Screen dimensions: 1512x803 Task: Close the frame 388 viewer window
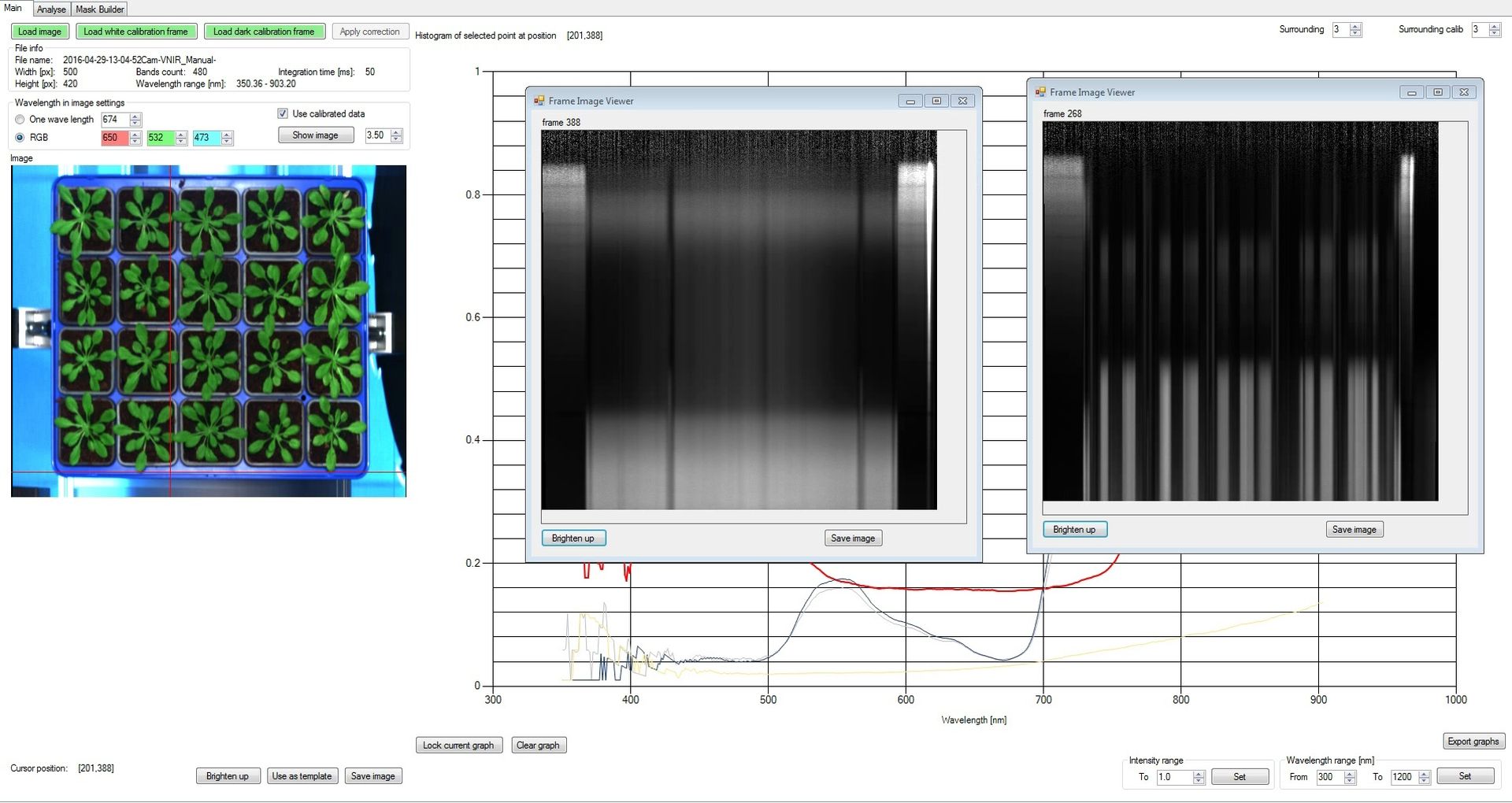[x=962, y=101]
